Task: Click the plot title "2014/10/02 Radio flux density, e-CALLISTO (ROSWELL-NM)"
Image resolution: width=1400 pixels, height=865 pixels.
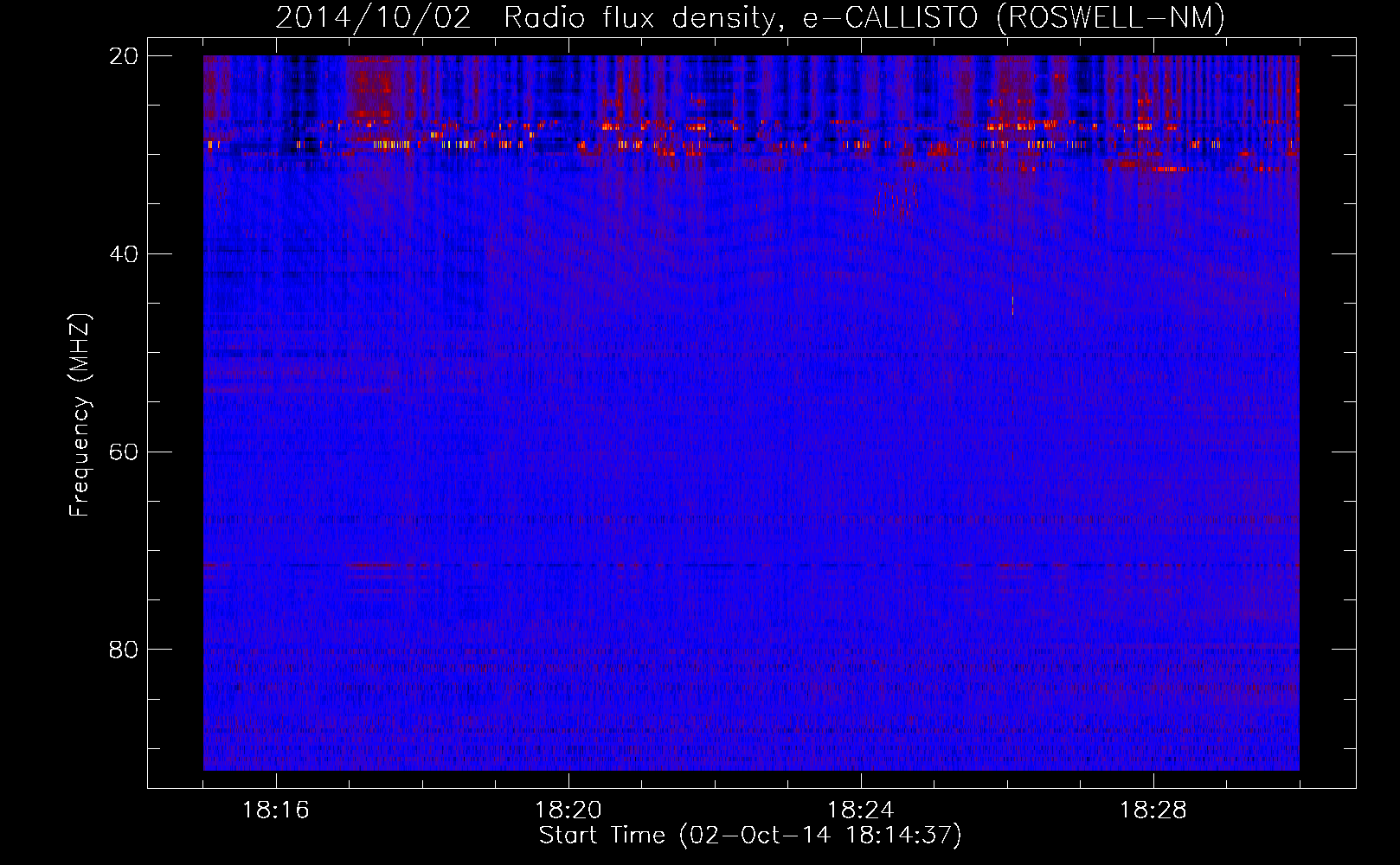Action: click(x=750, y=17)
